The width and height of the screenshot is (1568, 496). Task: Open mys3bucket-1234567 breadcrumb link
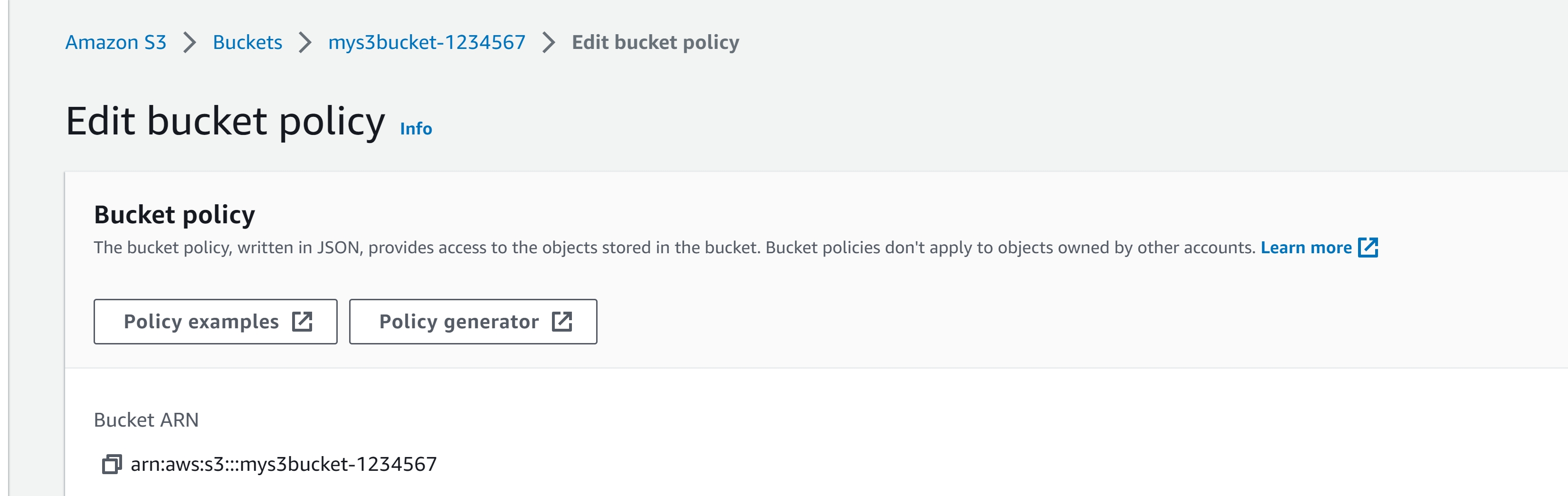coord(427,43)
